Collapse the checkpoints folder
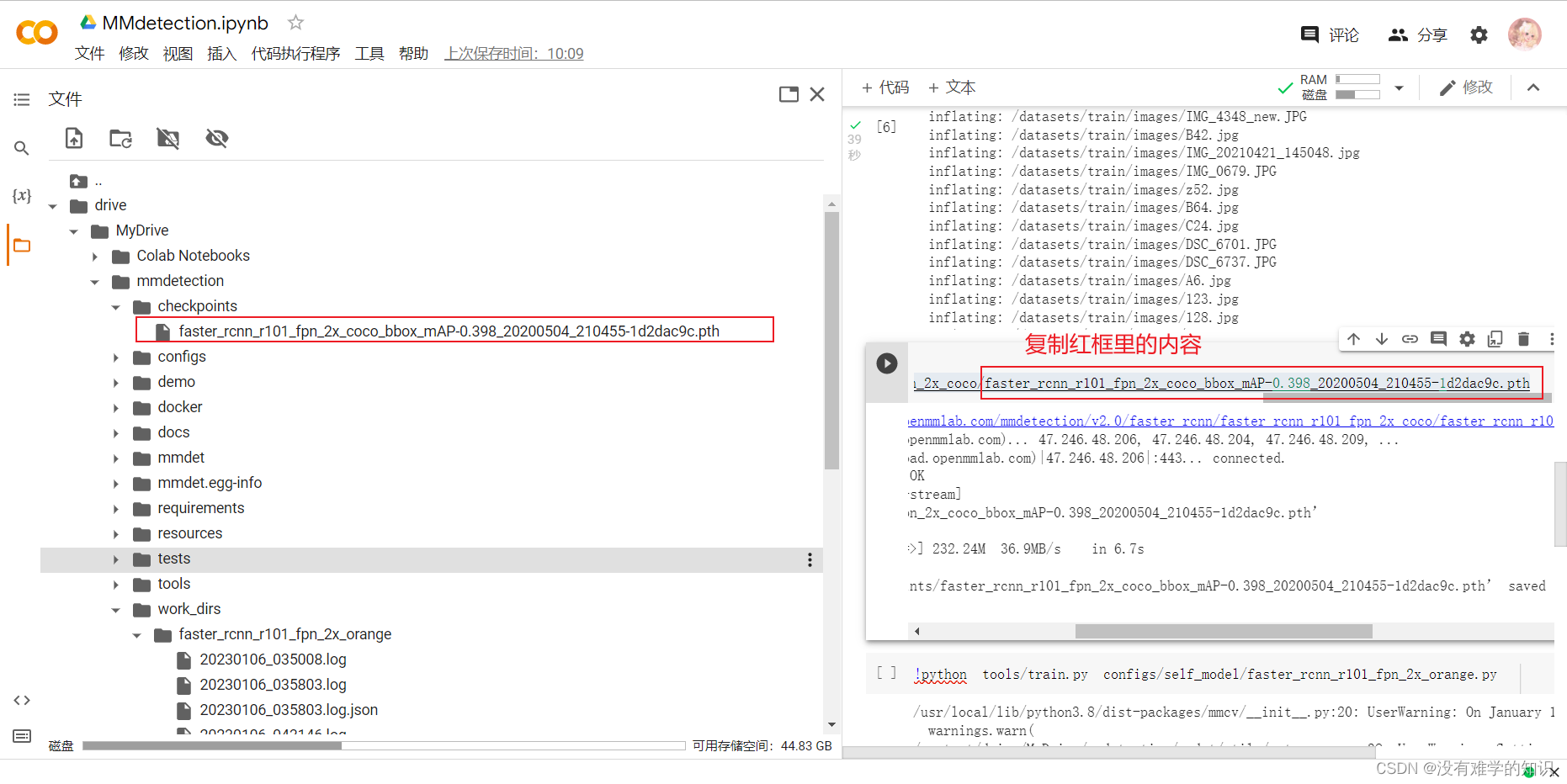Screen dimensions: 1567x784 click(116, 307)
